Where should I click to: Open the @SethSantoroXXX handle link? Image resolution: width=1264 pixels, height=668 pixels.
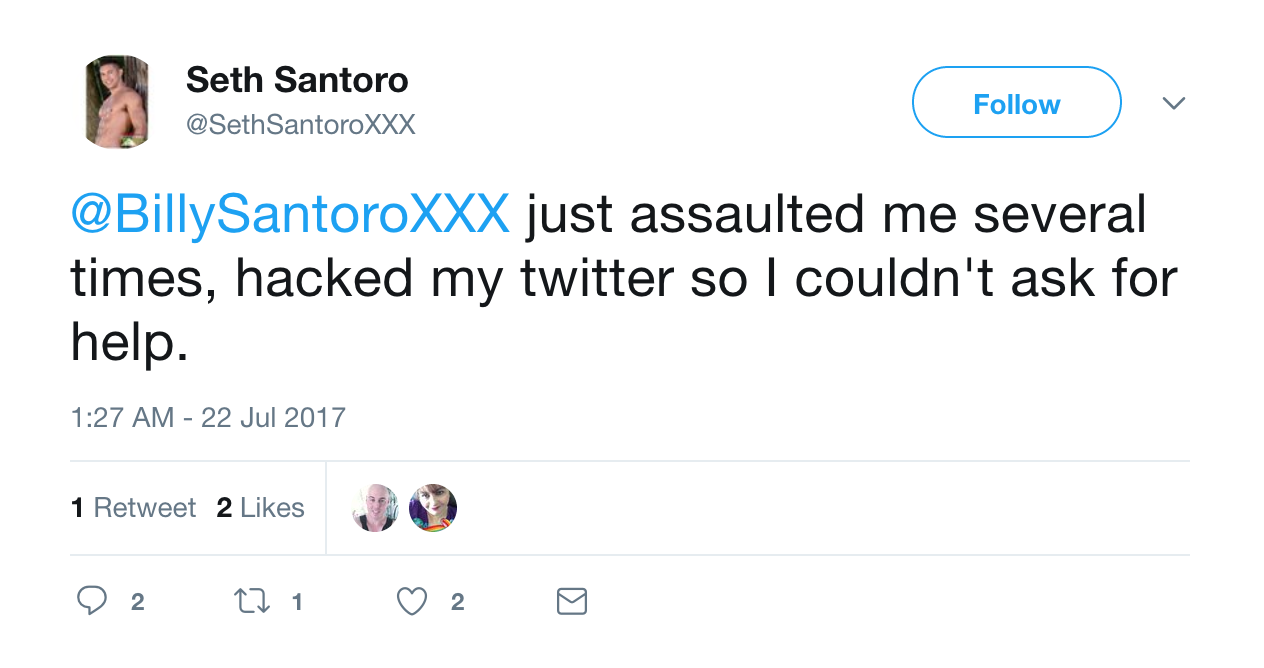pyautogui.click(x=300, y=125)
